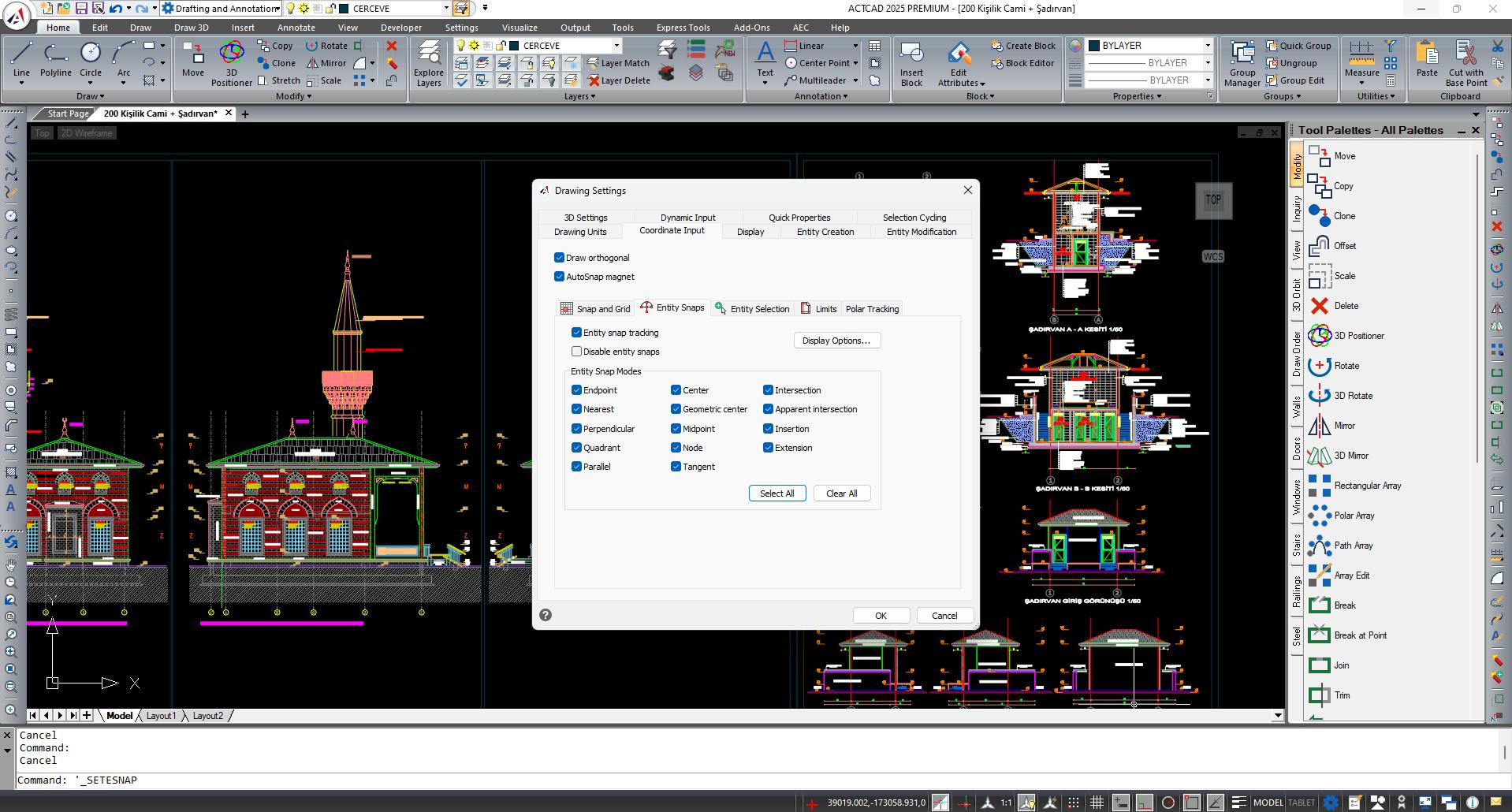
Task: Switch to Snap and Grid tab
Action: 595,309
